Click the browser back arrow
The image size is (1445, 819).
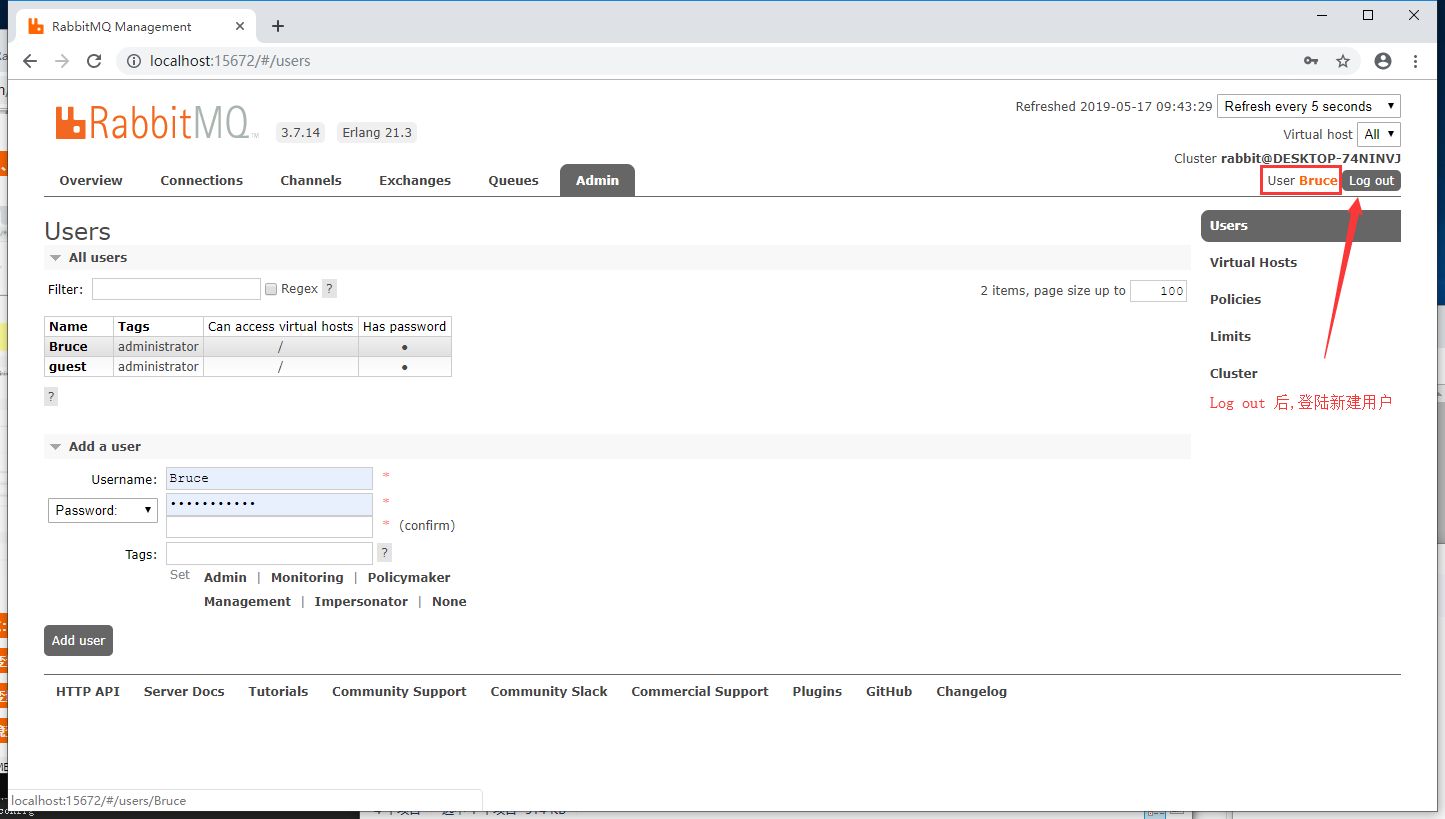[x=30, y=61]
